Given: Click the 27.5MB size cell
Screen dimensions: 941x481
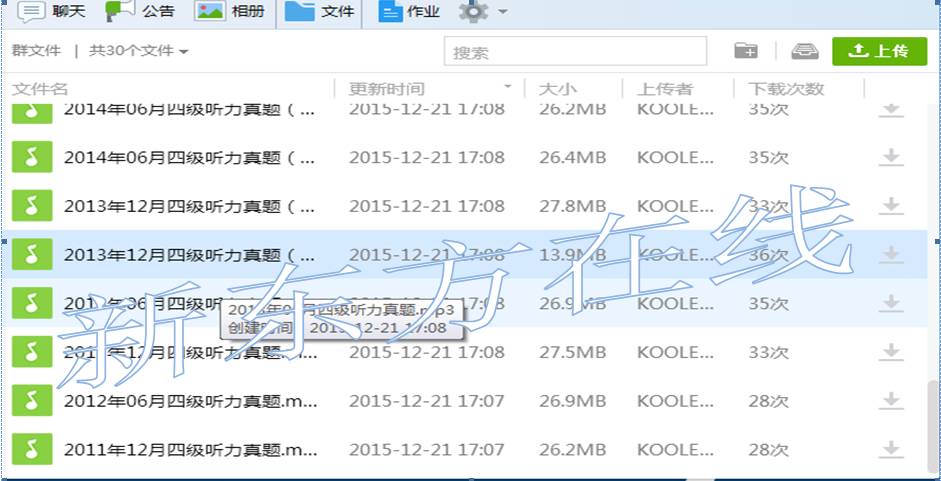Looking at the screenshot, I should [x=573, y=352].
